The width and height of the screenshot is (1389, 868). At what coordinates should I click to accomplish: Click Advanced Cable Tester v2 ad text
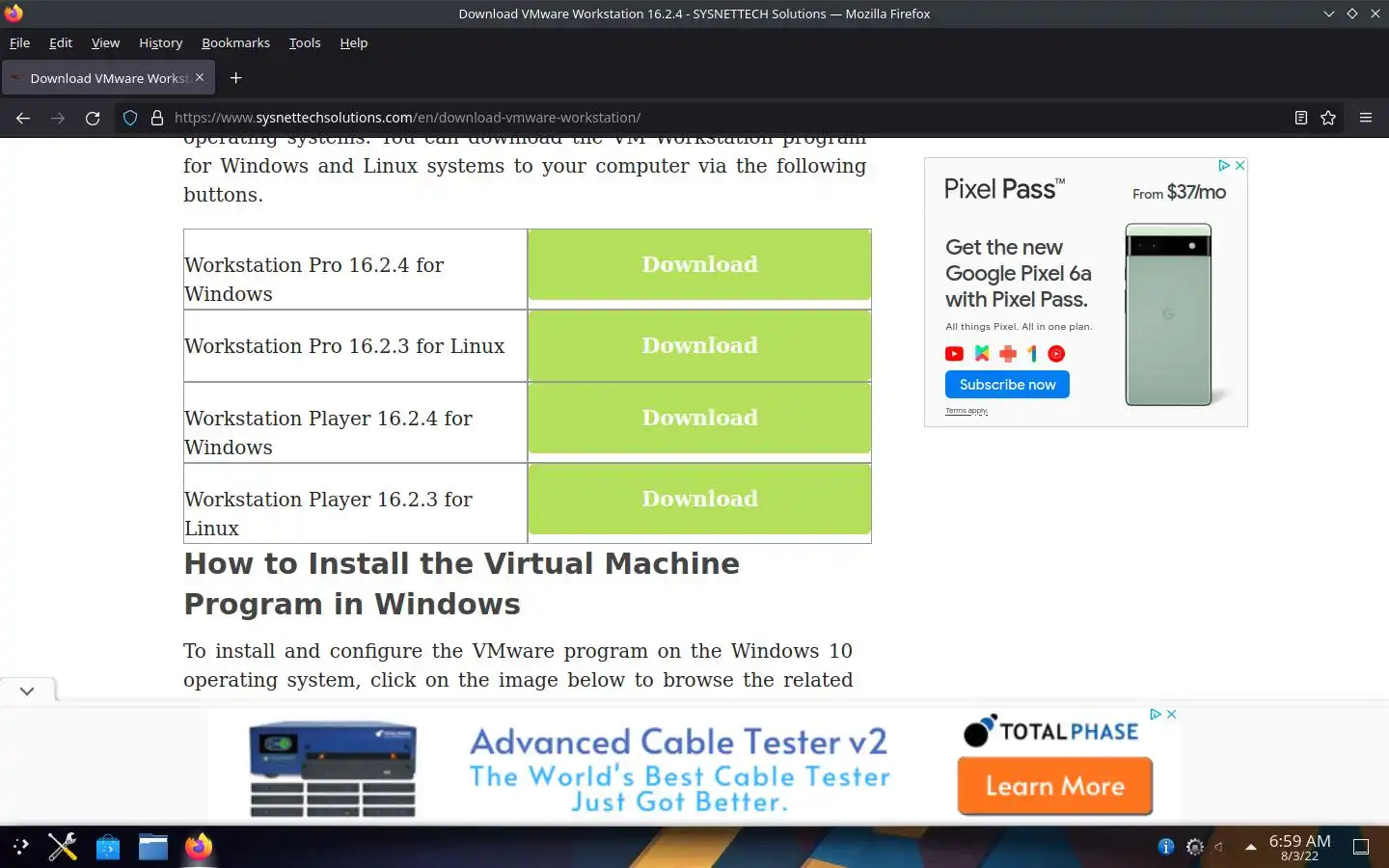pyautogui.click(x=678, y=742)
